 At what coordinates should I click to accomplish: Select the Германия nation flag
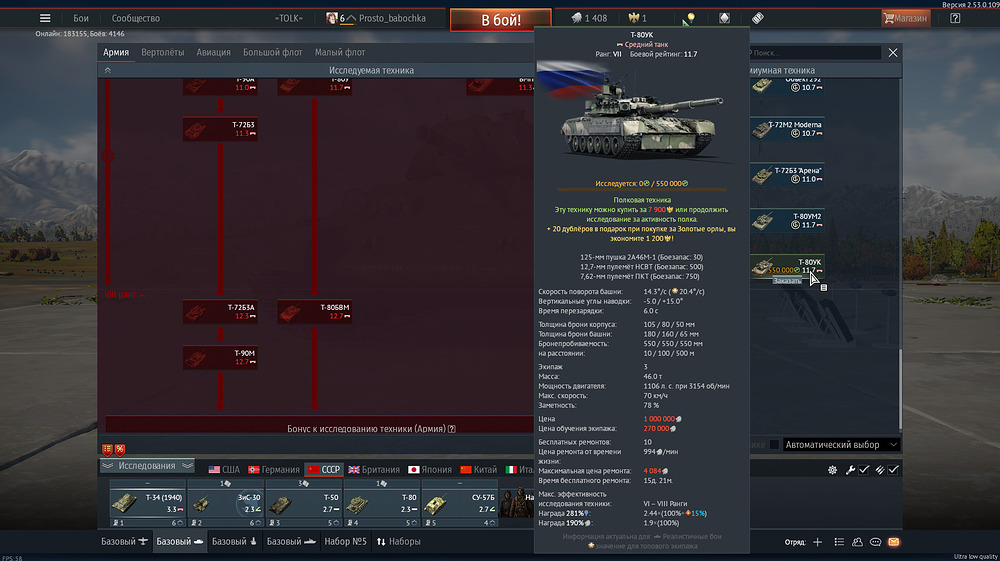tap(273, 469)
